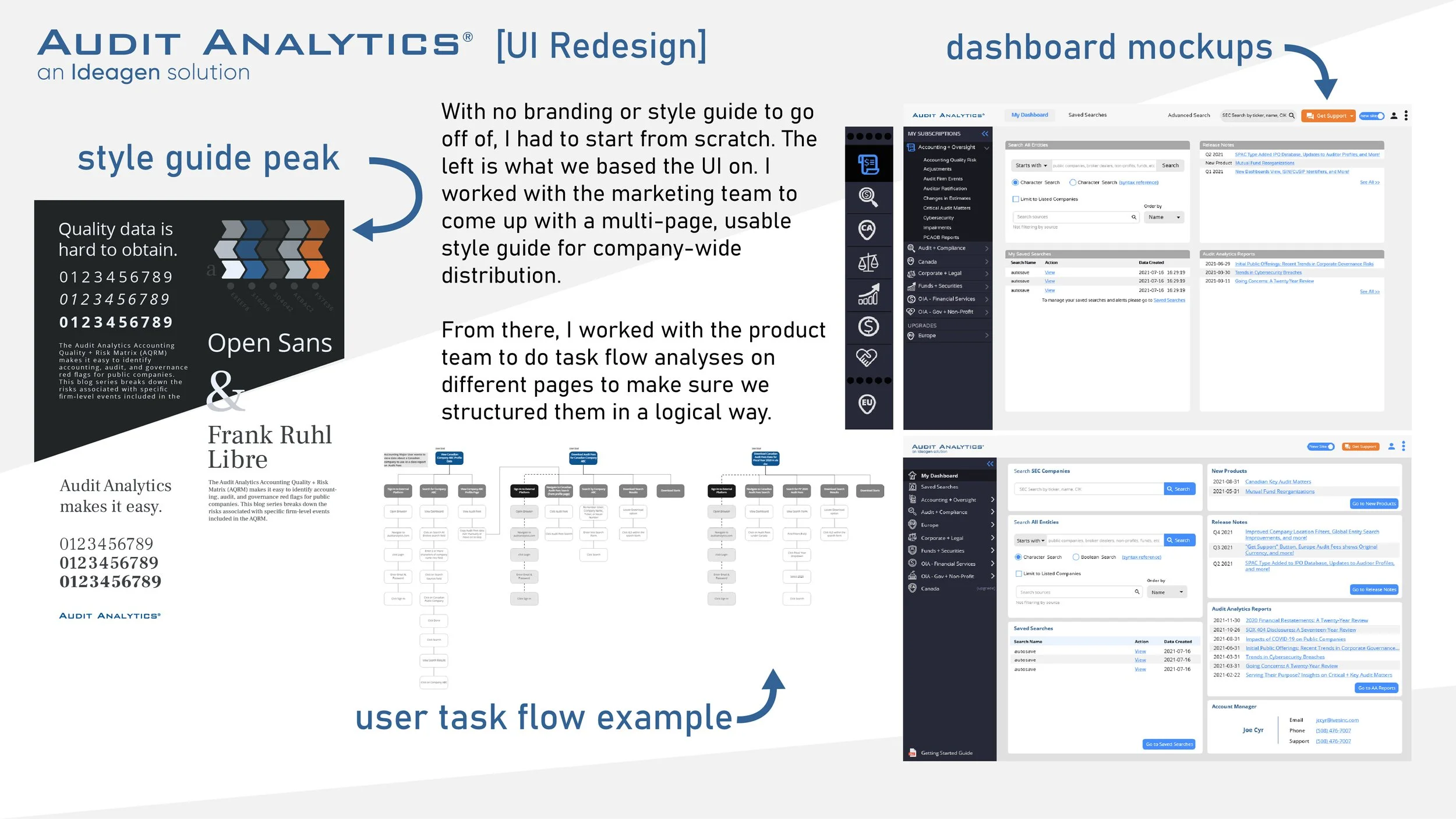Select the circled dollar sign icon in the icon strip

tap(868, 326)
